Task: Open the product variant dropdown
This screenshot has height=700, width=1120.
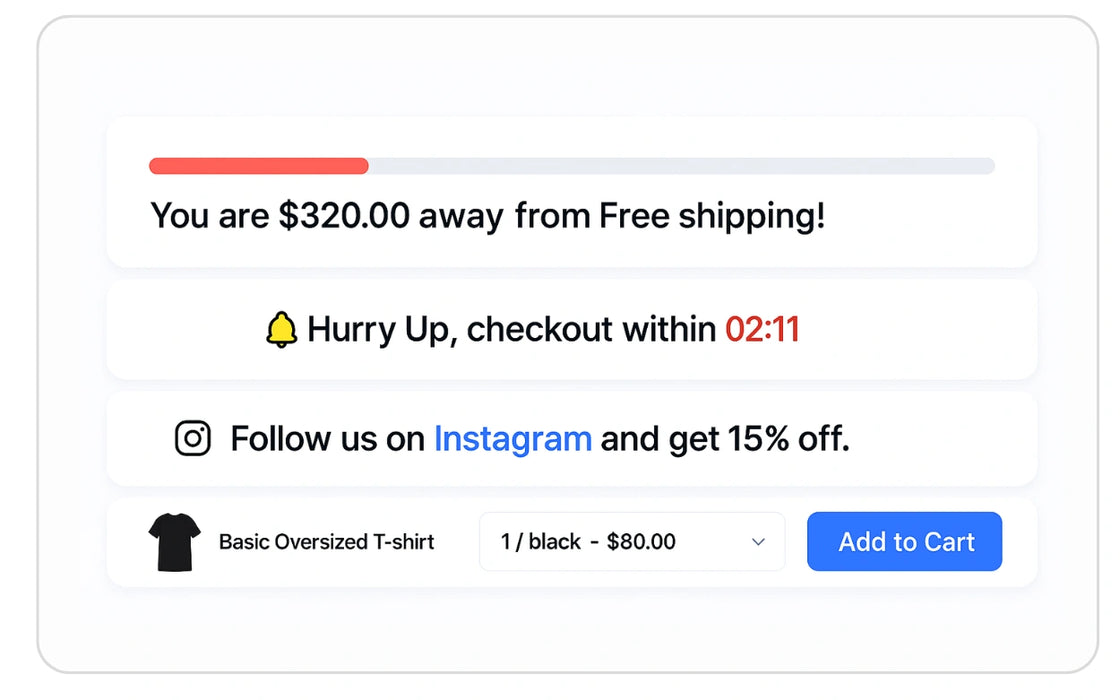Action: (632, 541)
